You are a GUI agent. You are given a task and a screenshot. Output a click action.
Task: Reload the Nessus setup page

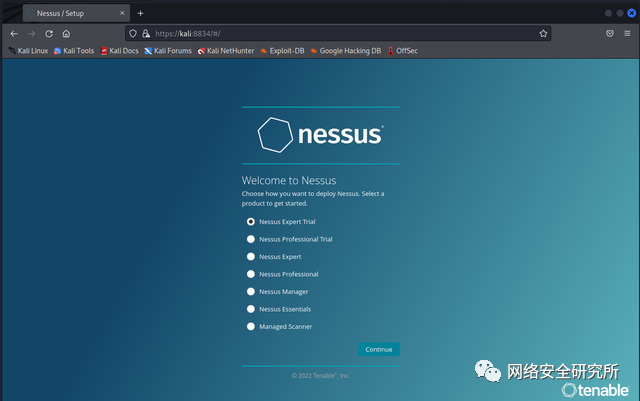(x=49, y=33)
